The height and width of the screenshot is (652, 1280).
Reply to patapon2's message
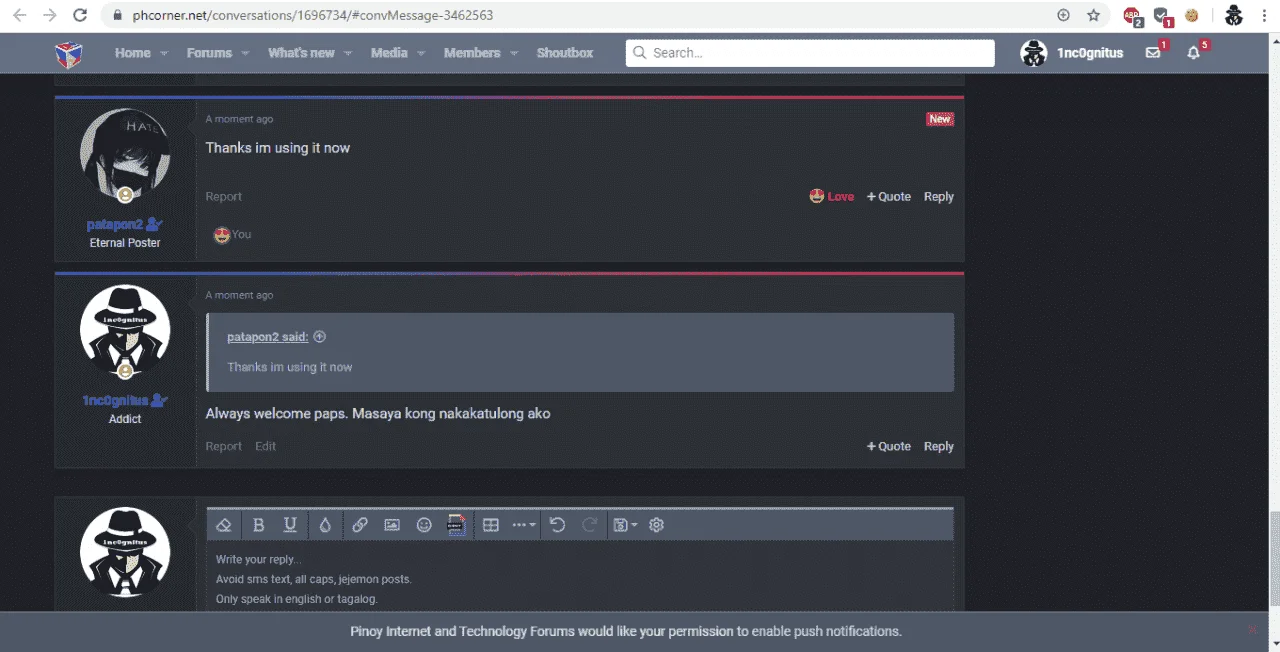pyautogui.click(x=939, y=197)
